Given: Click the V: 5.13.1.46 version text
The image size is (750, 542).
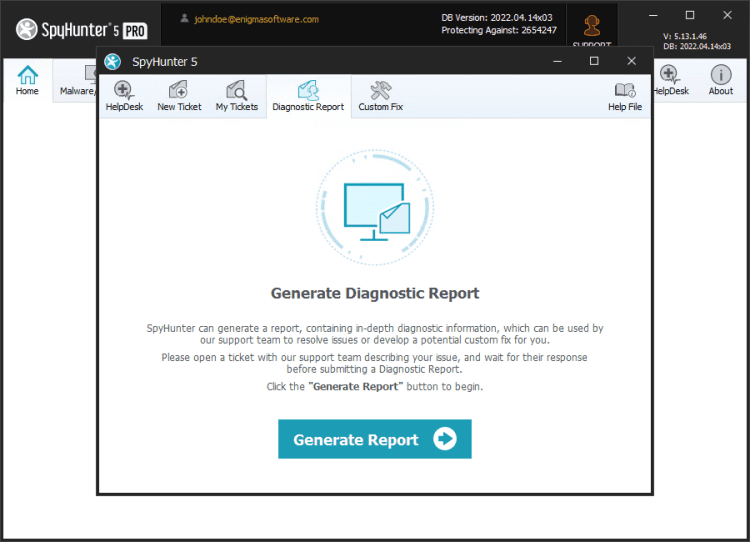Looking at the screenshot, I should [684, 36].
